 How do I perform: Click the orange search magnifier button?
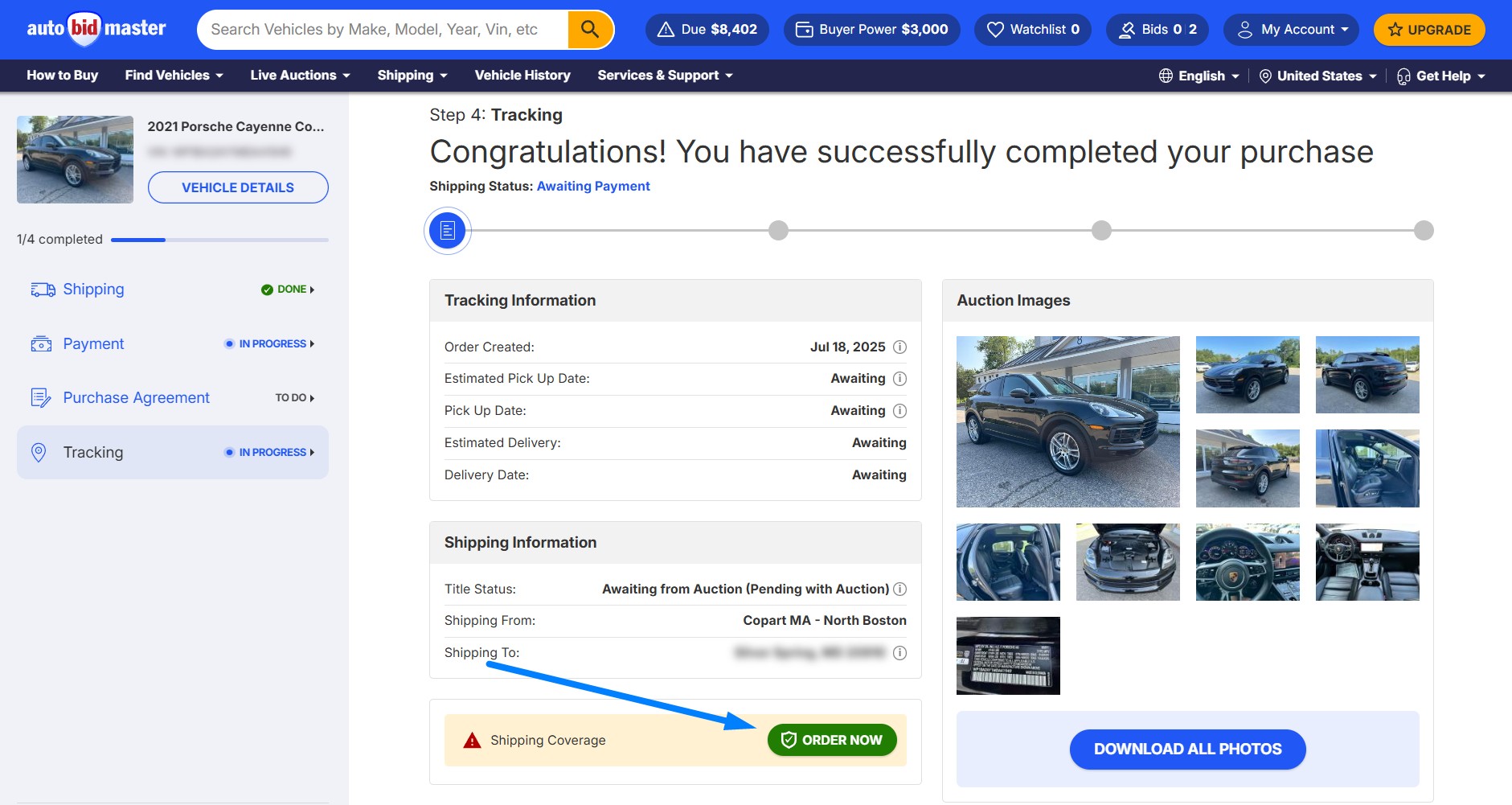(590, 30)
